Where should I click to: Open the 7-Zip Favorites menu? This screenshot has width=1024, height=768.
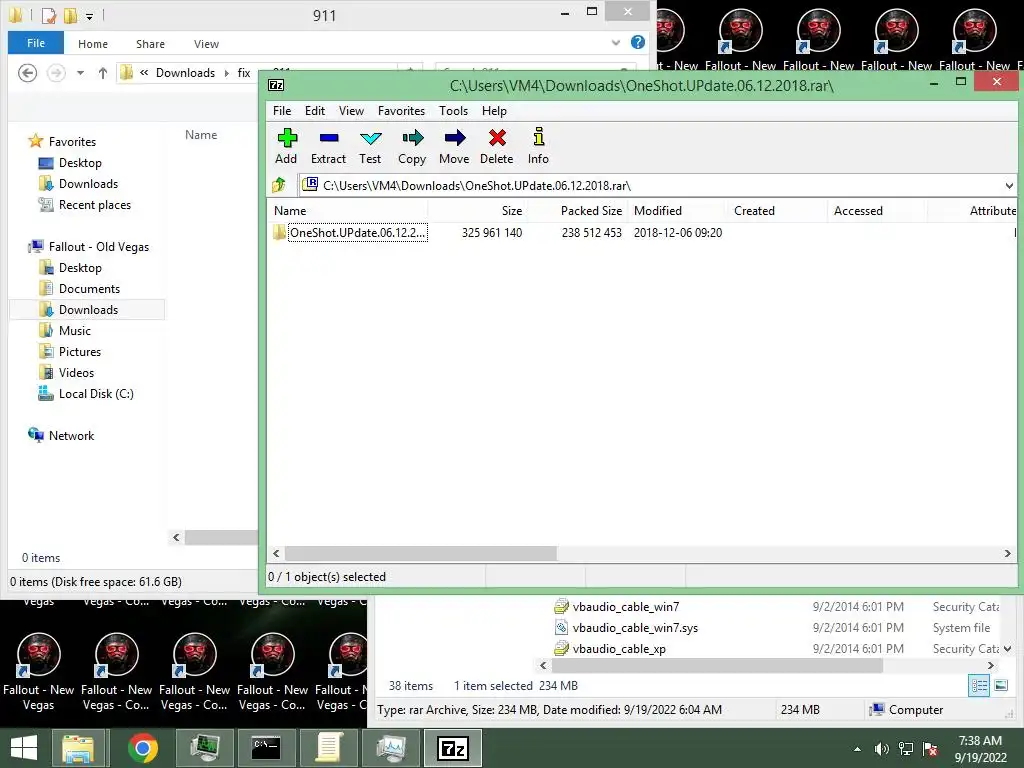click(401, 111)
